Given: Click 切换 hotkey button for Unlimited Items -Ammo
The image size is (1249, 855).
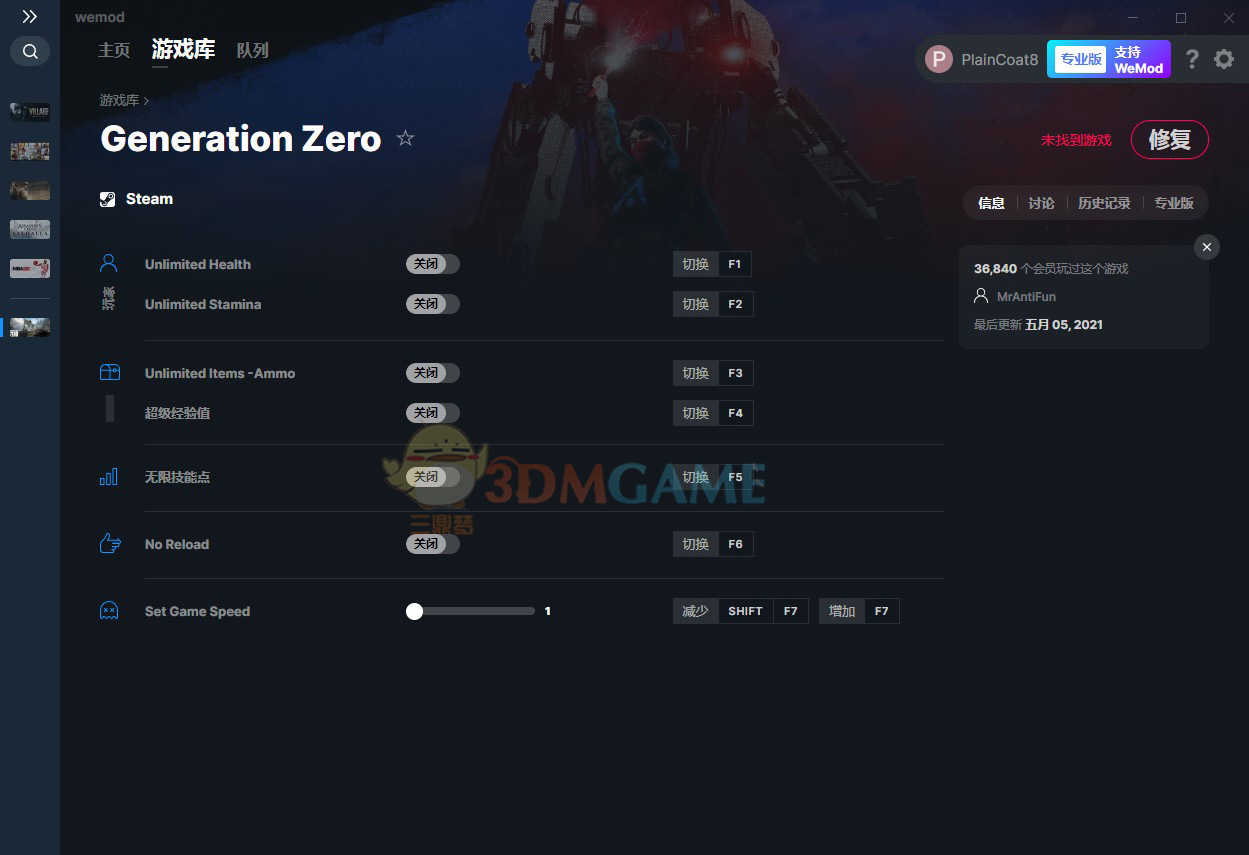Looking at the screenshot, I should point(696,373).
